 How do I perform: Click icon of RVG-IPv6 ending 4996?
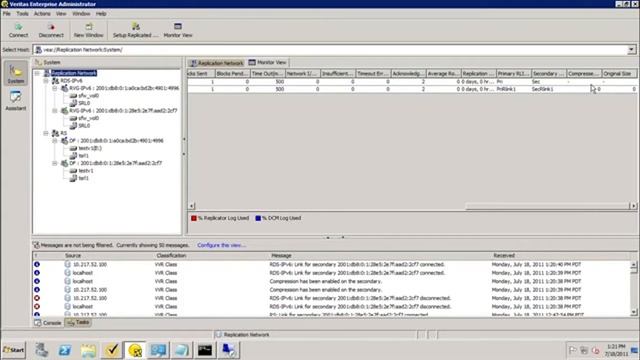coord(64,88)
